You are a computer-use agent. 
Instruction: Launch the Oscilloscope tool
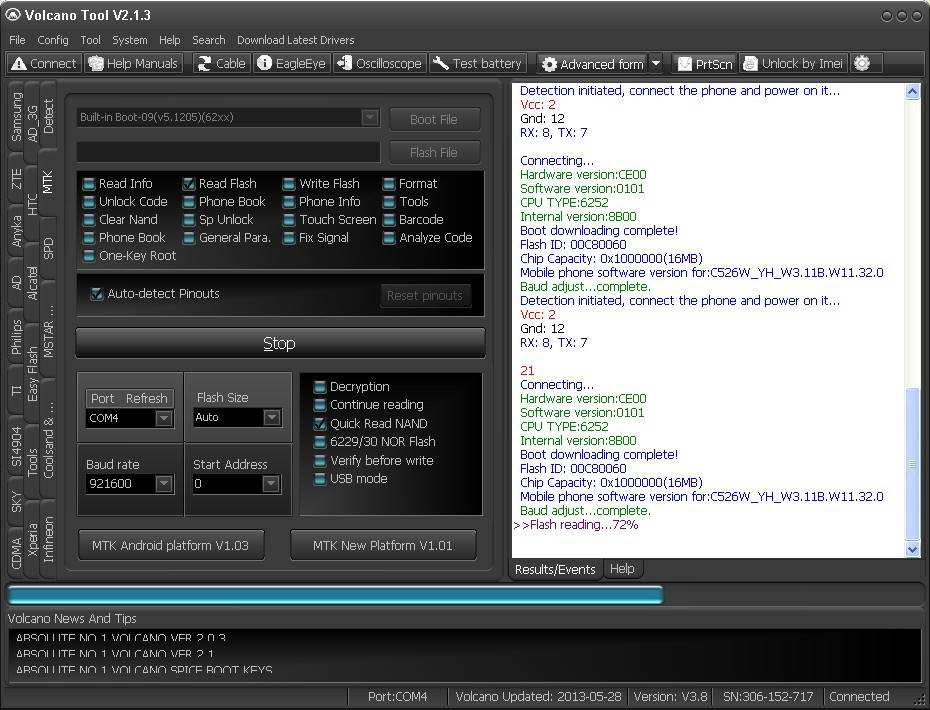(x=379, y=63)
